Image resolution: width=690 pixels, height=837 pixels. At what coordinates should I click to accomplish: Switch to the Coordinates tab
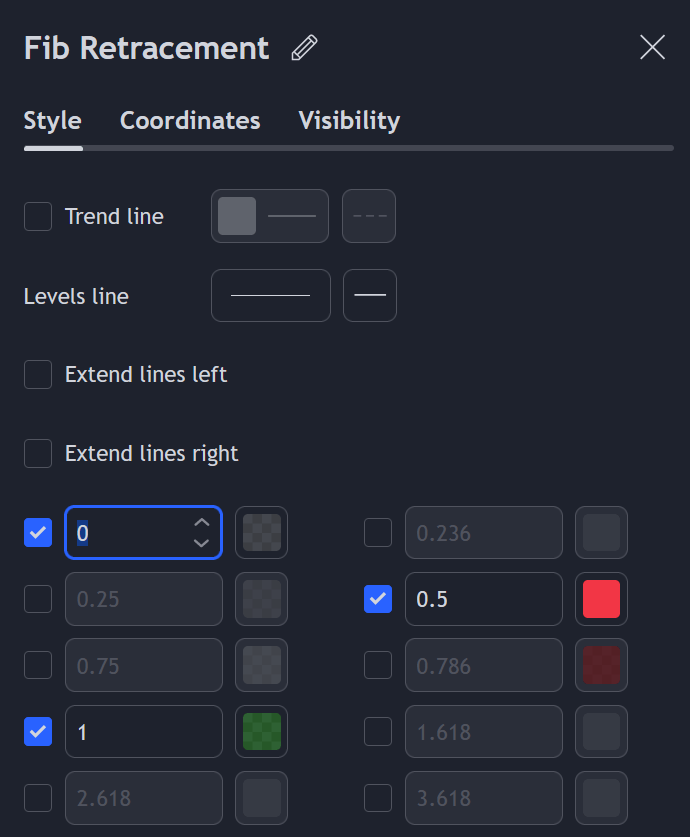click(190, 121)
